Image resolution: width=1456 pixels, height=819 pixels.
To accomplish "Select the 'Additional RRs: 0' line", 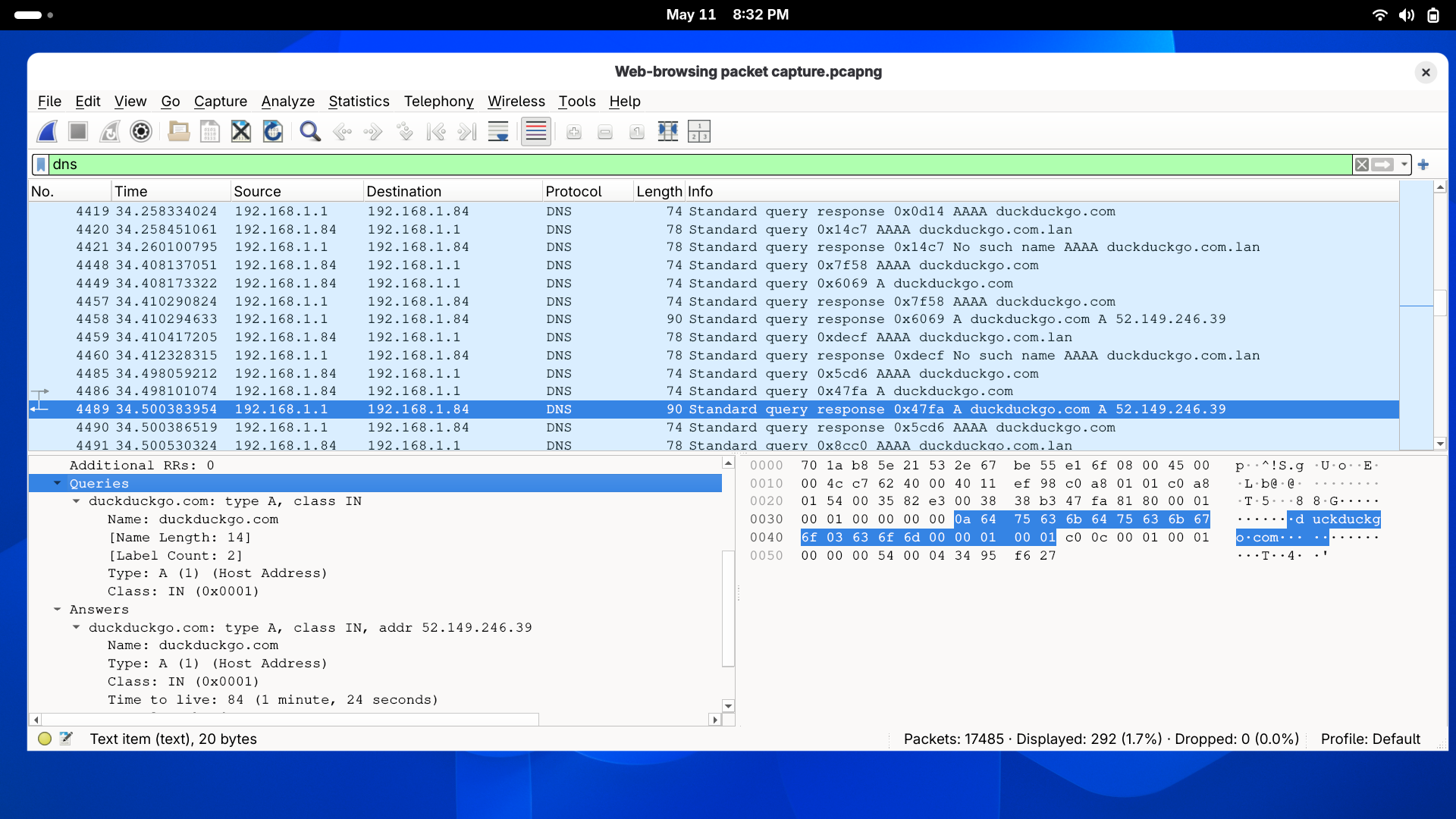I will pyautogui.click(x=142, y=466).
